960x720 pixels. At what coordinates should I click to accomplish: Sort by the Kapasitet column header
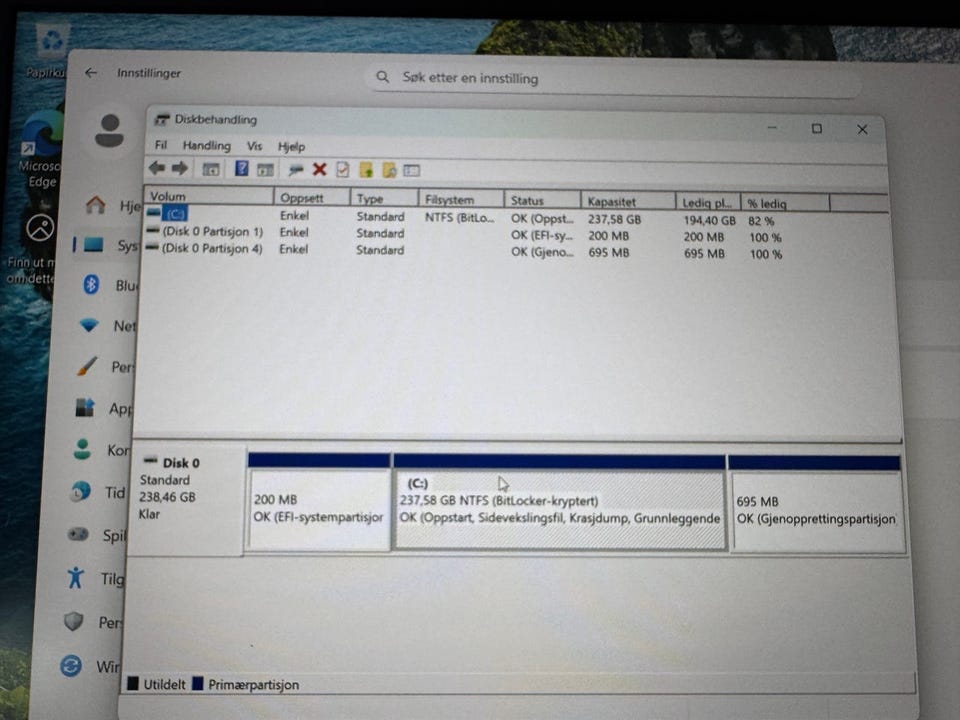pos(628,201)
